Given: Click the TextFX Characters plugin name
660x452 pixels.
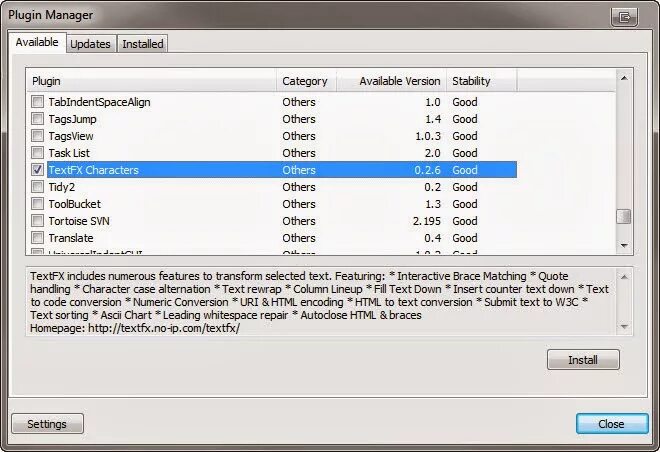Looking at the screenshot, I should (x=93, y=170).
